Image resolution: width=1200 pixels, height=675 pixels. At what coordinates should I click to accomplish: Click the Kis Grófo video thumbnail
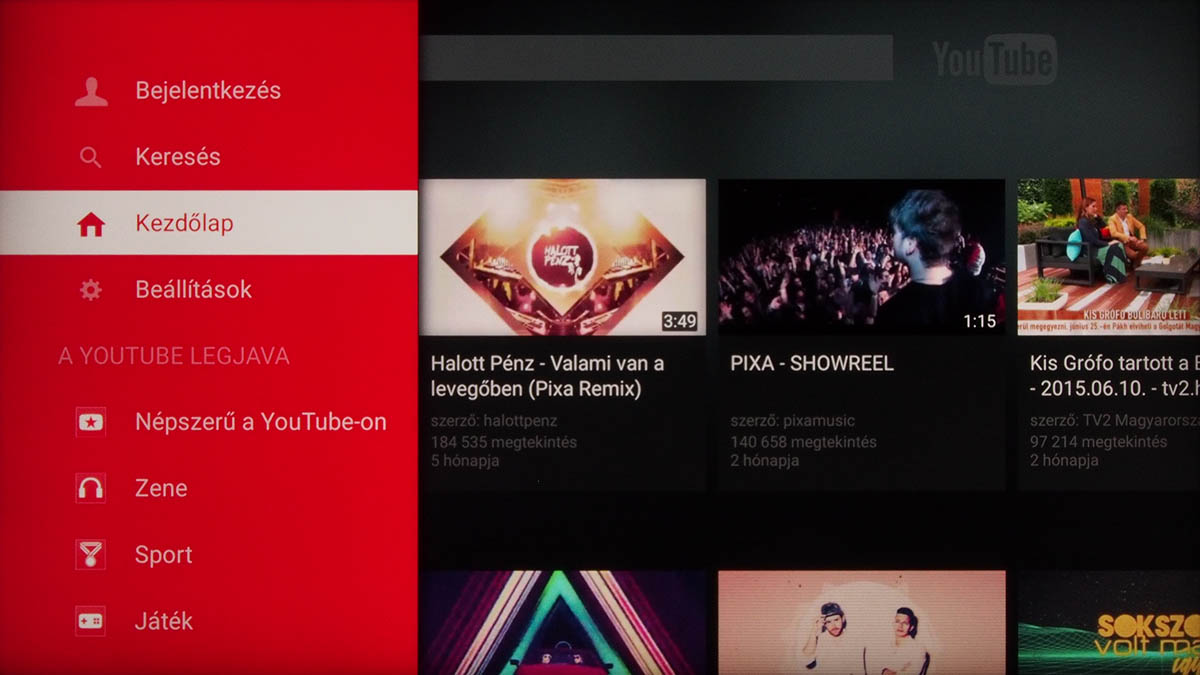(1108, 257)
